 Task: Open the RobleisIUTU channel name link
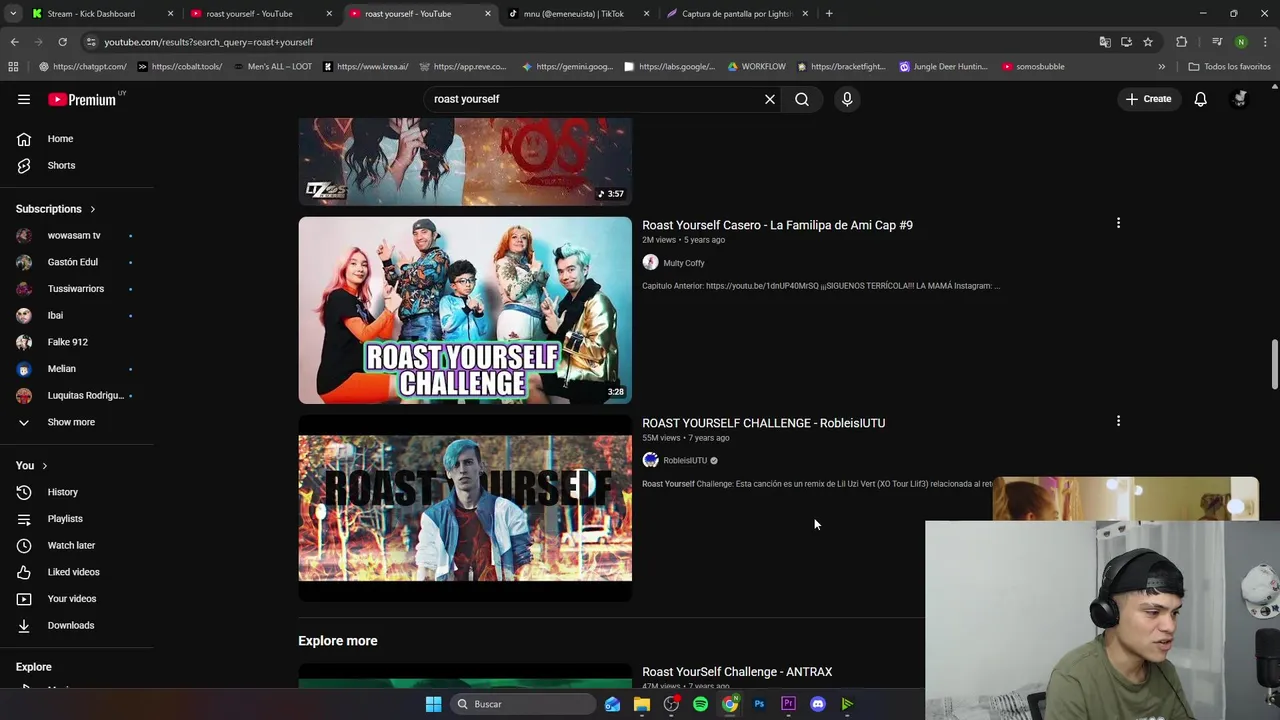[x=685, y=461]
